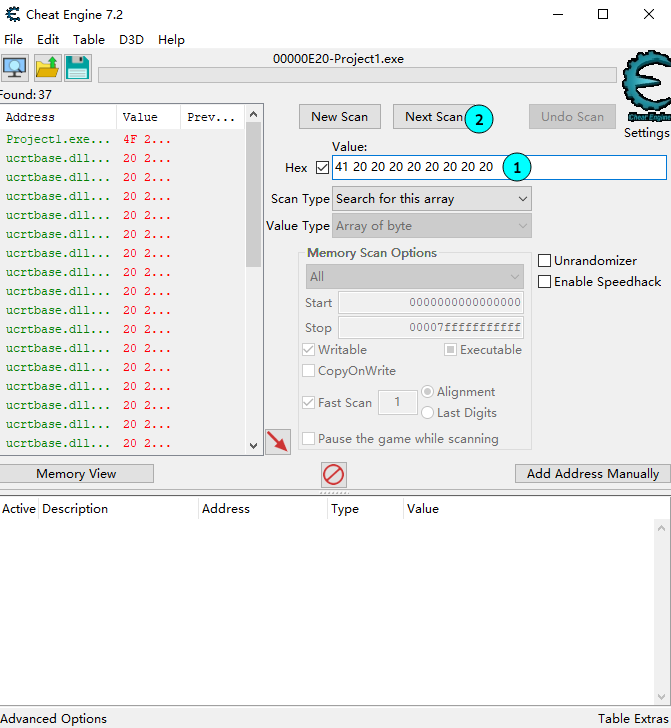The height and width of the screenshot is (728, 671).
Task: Click the Type column header
Action: coord(365,509)
